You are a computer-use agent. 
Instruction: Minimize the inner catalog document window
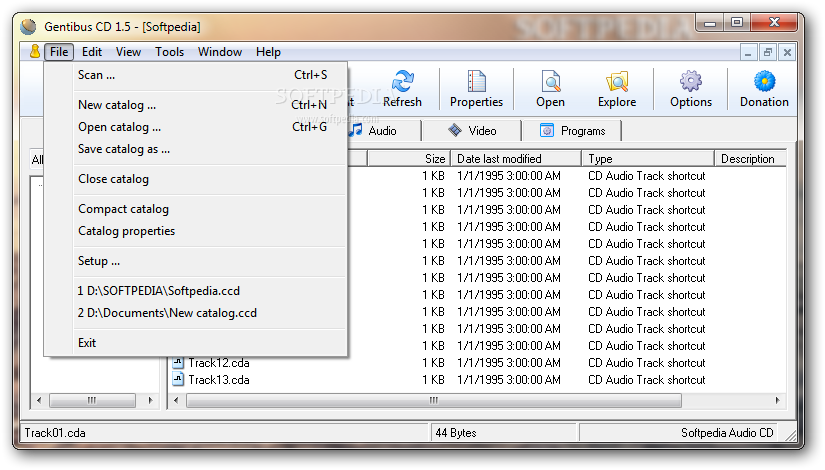click(748, 52)
